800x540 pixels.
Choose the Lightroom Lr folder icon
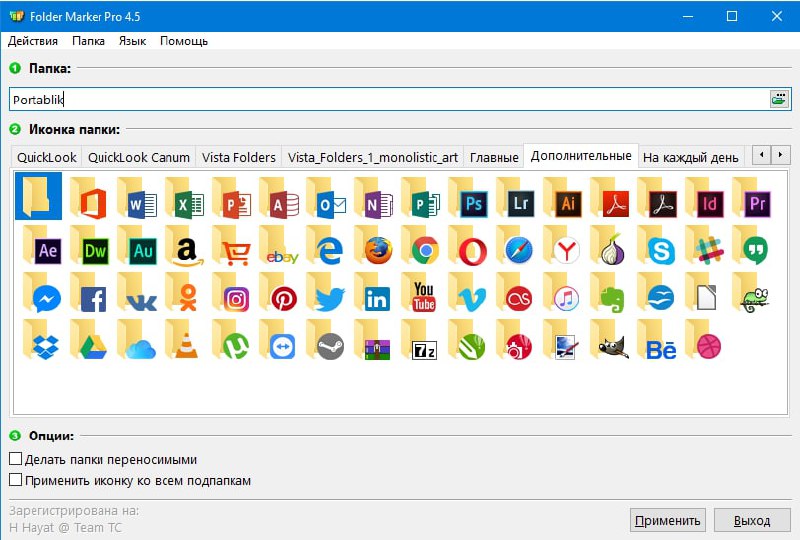[515, 198]
